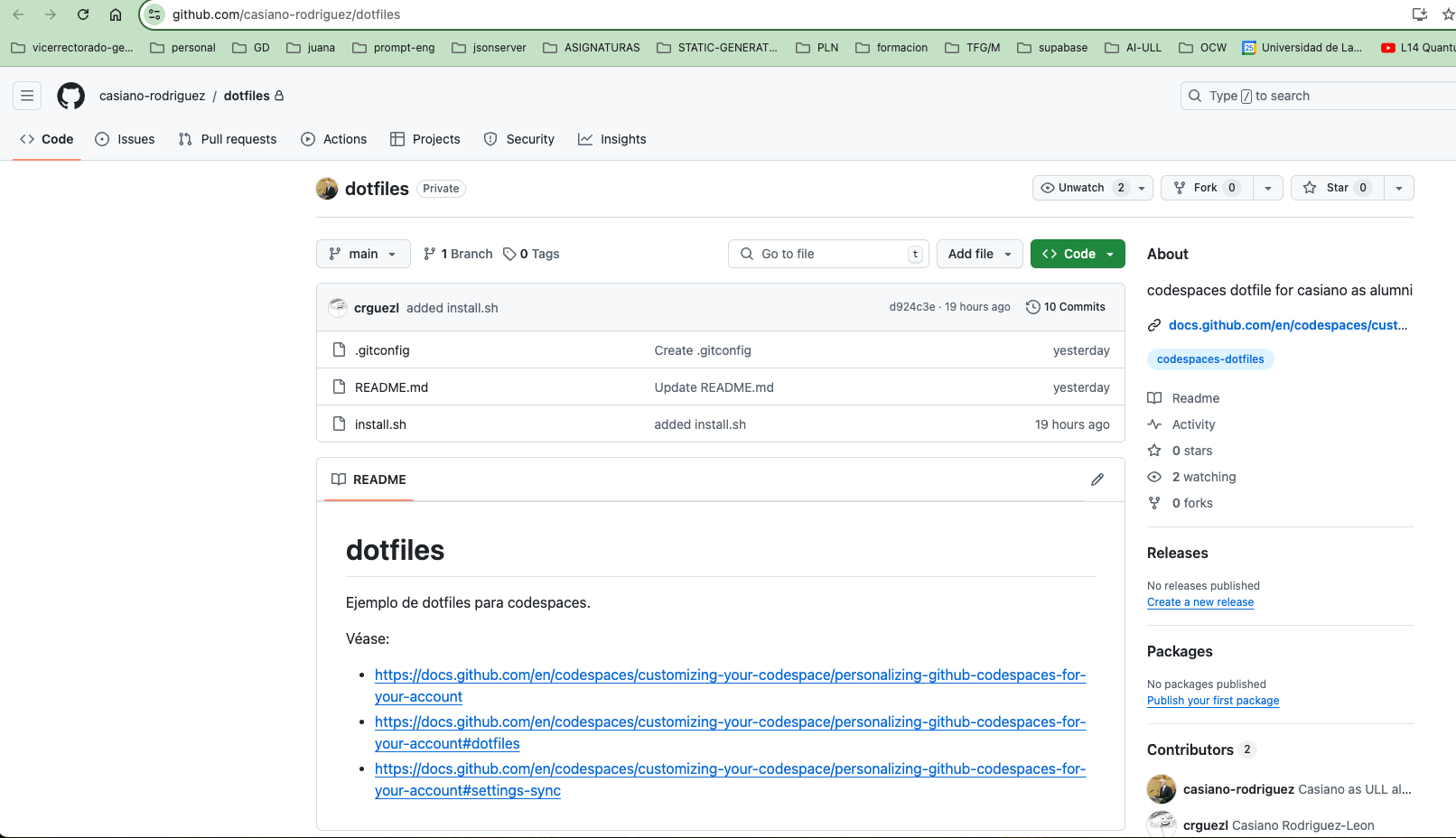Open the main branch selector dropdown
Viewport: 1456px width, 838px height.
[x=363, y=254]
